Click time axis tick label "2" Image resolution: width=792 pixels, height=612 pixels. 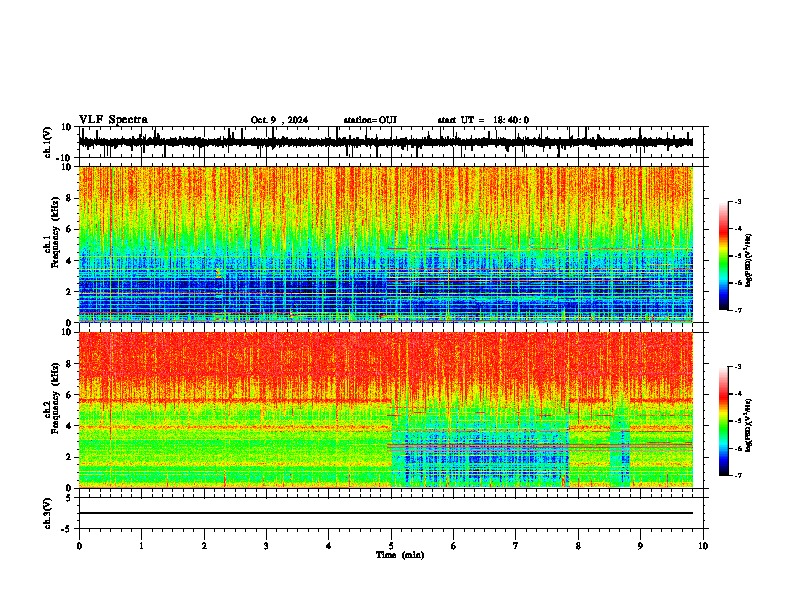204,546
